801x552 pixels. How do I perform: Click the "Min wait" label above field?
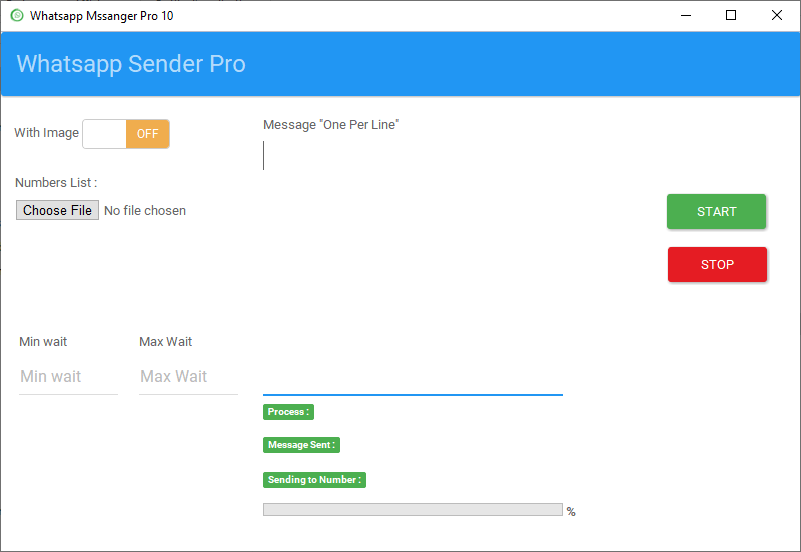pos(43,342)
